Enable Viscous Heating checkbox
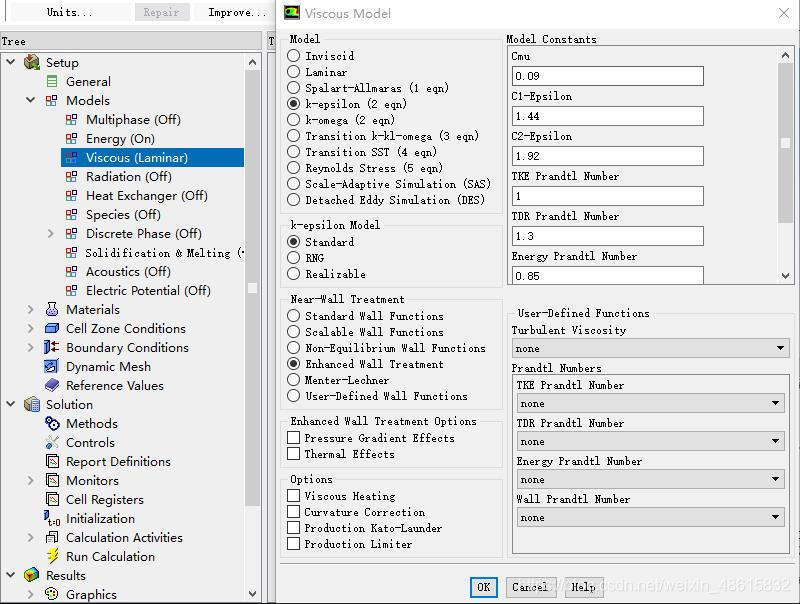800x604 pixels. [x=294, y=496]
